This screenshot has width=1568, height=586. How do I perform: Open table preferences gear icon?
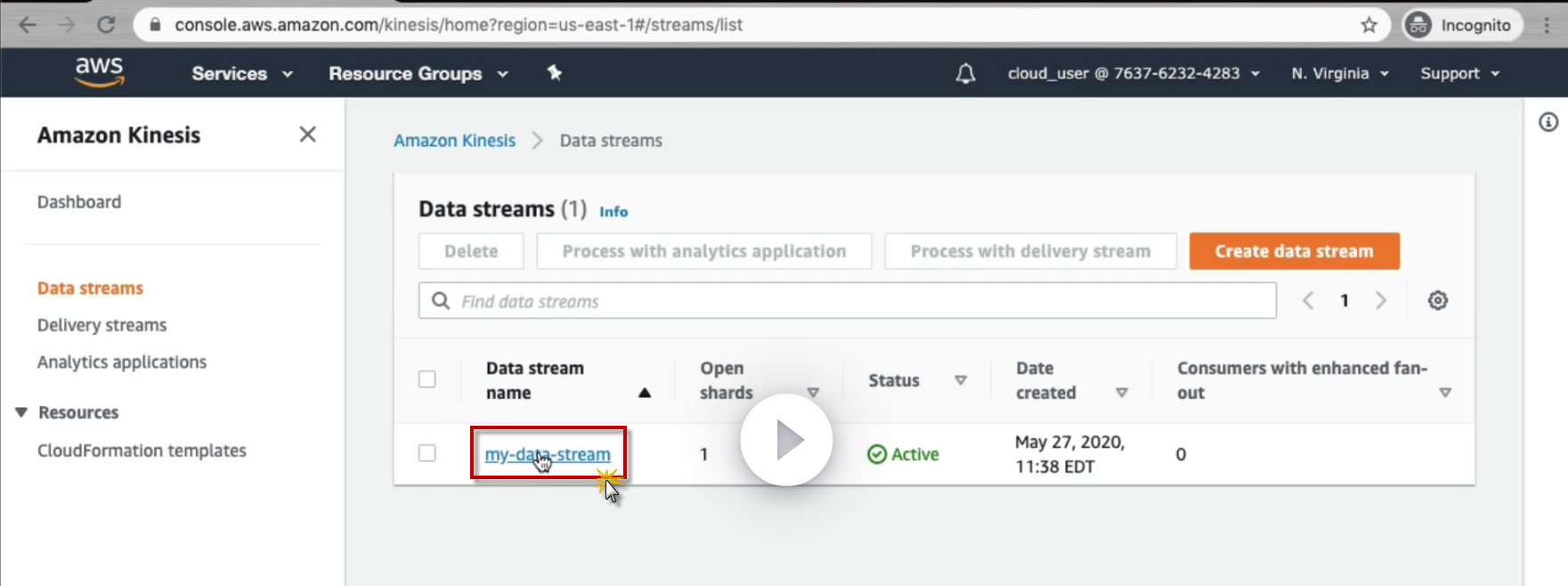click(x=1438, y=301)
